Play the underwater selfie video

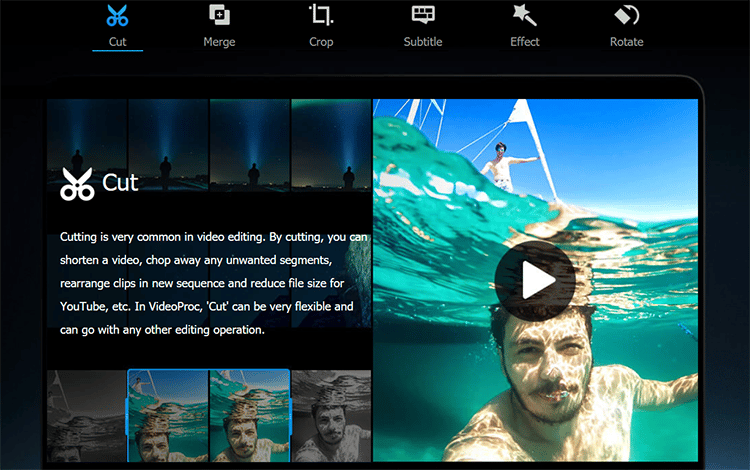(535, 281)
